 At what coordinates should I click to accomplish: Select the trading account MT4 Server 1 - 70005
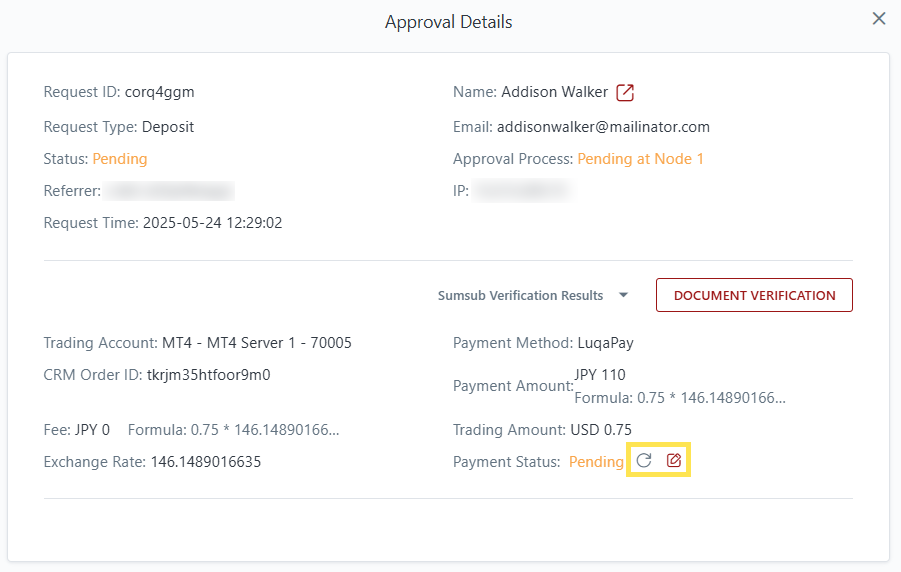257,343
